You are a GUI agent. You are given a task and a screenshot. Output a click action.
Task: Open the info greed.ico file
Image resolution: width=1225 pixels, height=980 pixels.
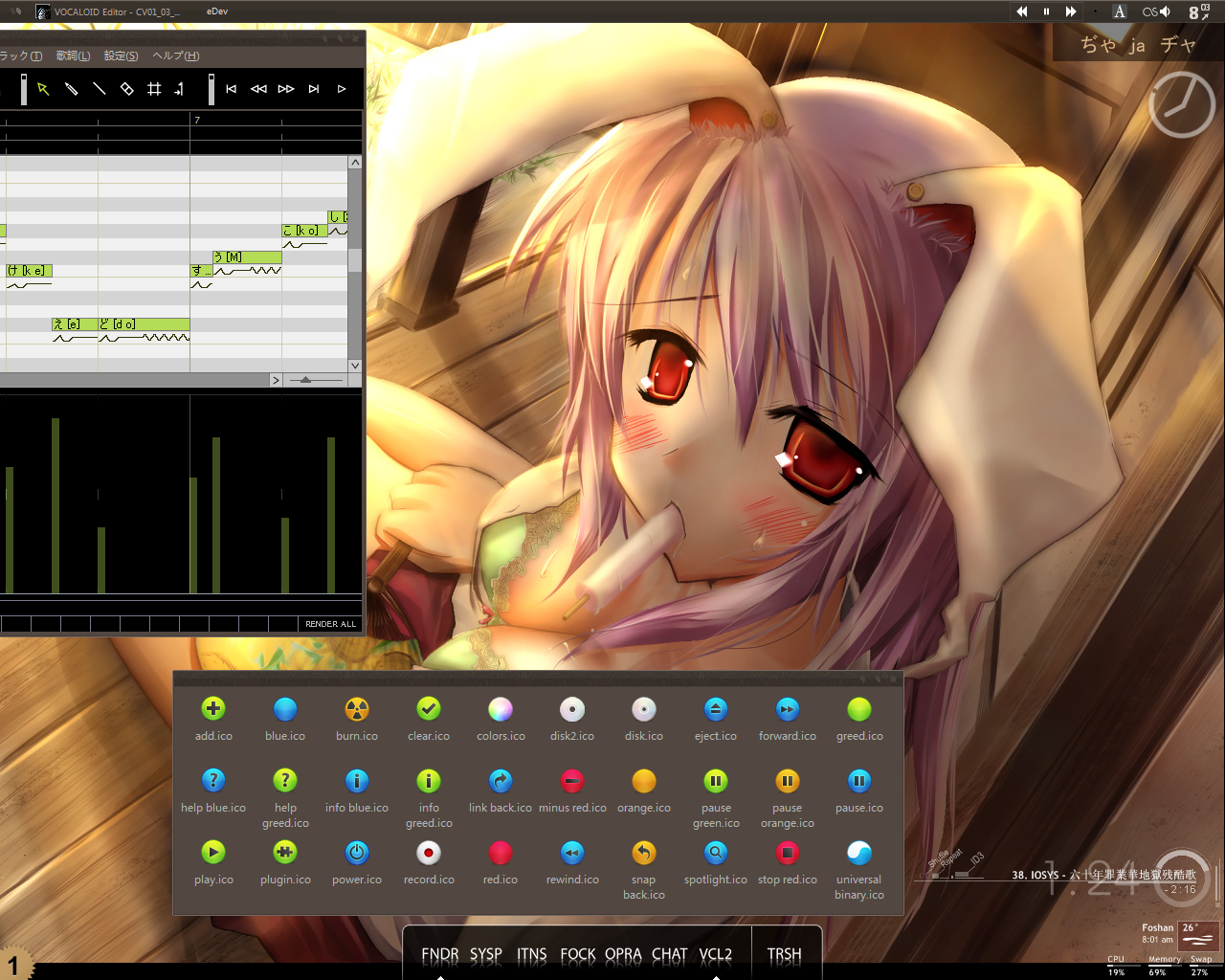pyautogui.click(x=429, y=799)
